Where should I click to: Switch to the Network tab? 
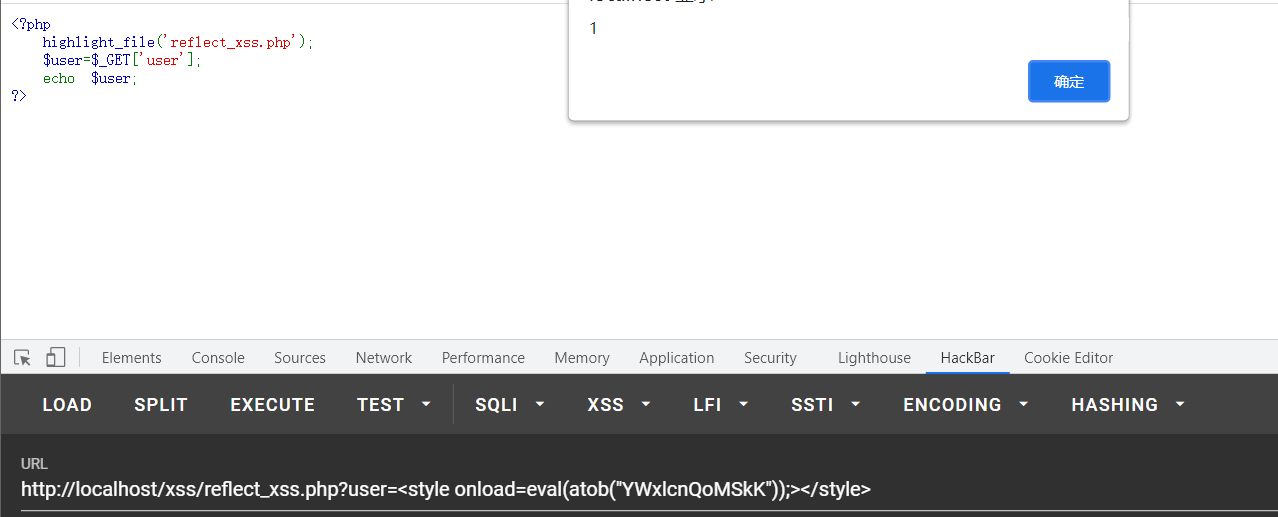coord(384,358)
